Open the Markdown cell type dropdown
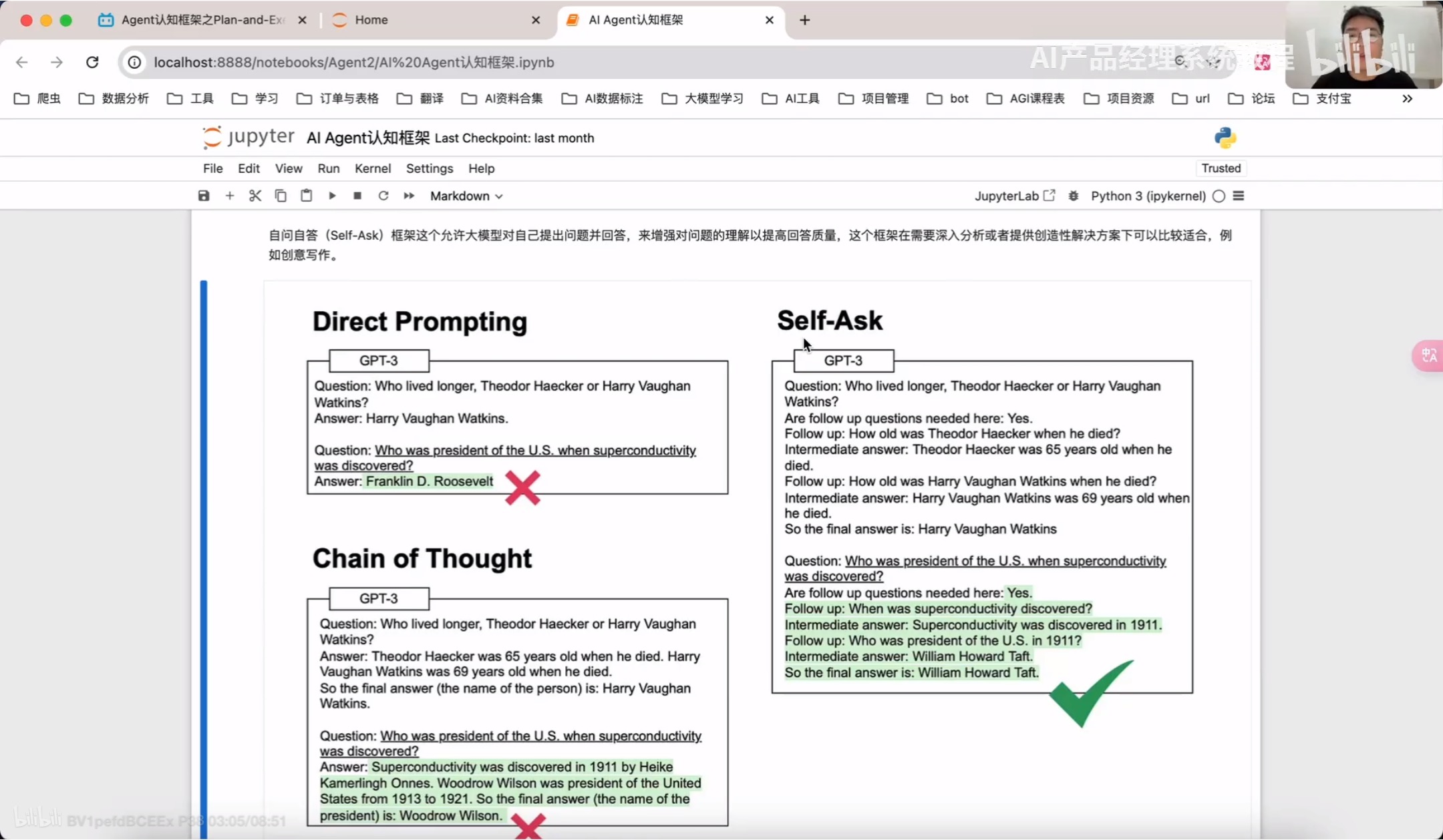The image size is (1443, 840). point(466,196)
